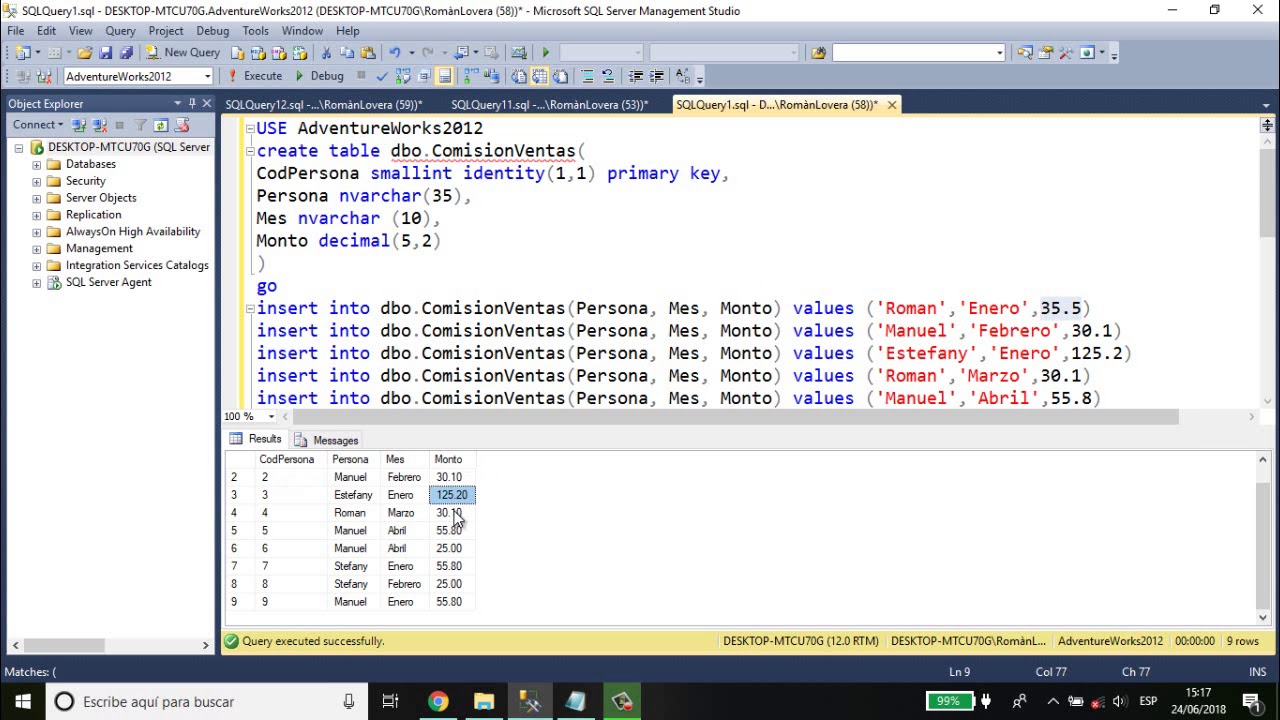Switch to the SQLQuery11.sql tab
The height and width of the screenshot is (720, 1280).
550,104
